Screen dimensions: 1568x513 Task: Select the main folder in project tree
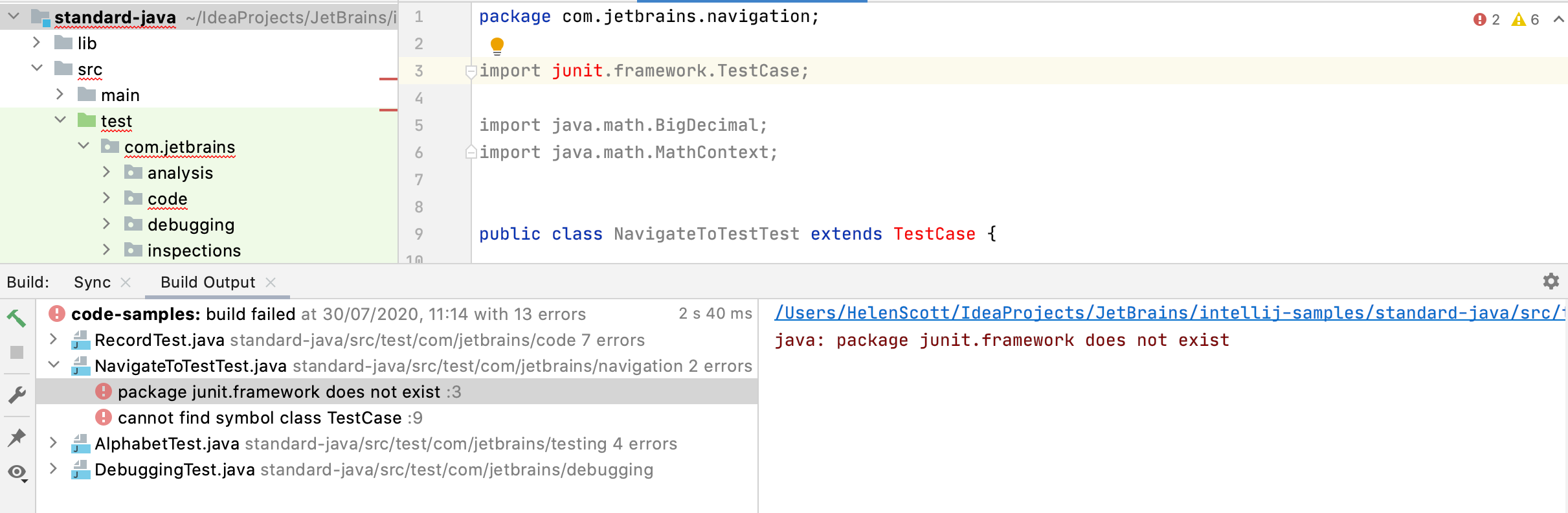(x=199, y=95)
